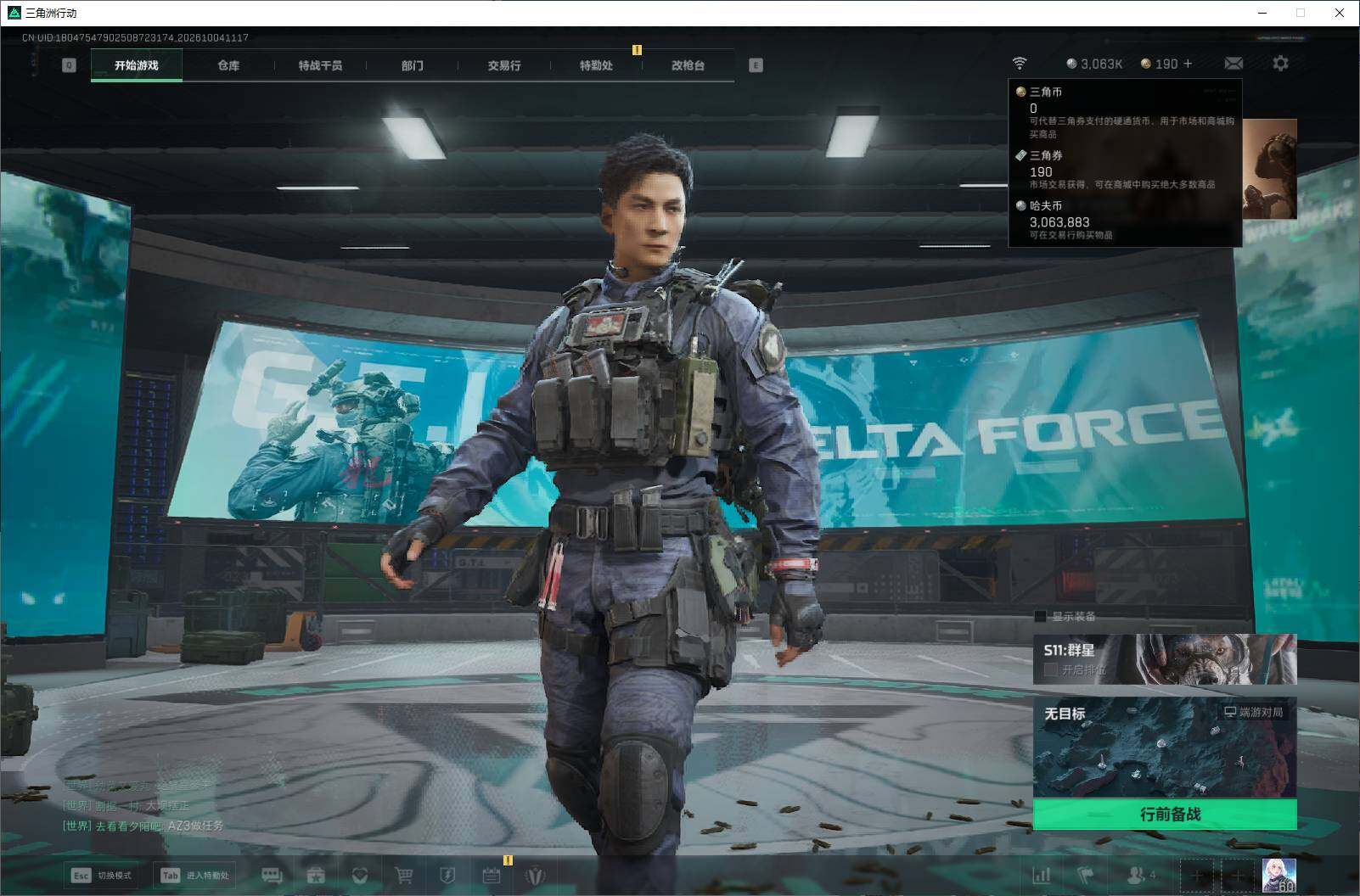The height and width of the screenshot is (896, 1360).
Task: Click the Q key previous-tab icon
Action: pos(69,65)
